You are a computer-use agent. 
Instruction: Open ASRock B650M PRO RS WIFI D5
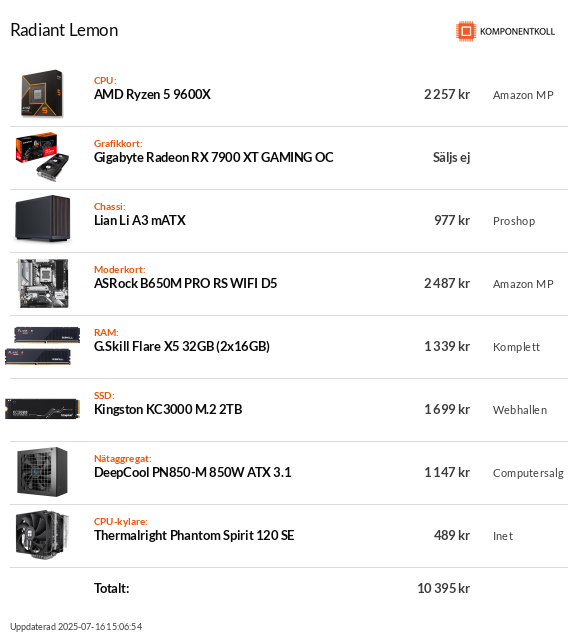pos(185,283)
